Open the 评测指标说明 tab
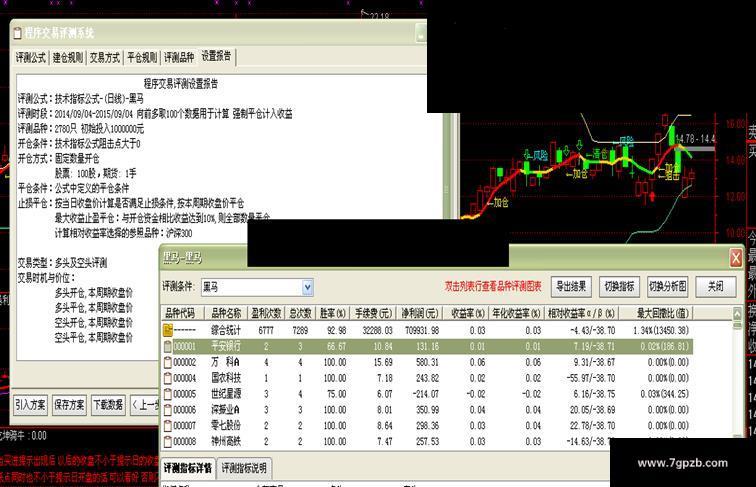The width and height of the screenshot is (756, 487). [244, 468]
